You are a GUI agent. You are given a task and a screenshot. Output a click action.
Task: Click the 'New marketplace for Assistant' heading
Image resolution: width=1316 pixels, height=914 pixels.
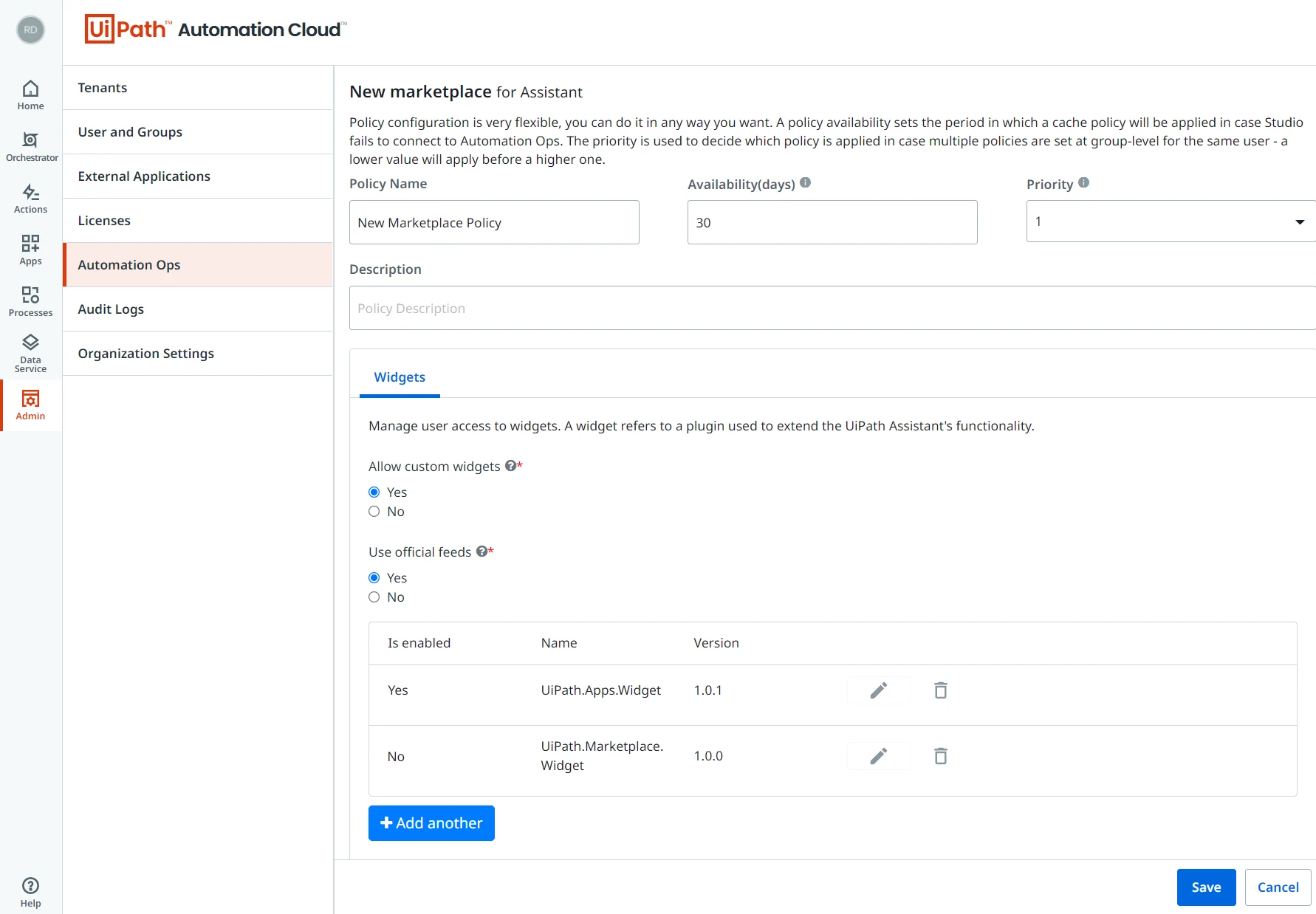click(466, 92)
